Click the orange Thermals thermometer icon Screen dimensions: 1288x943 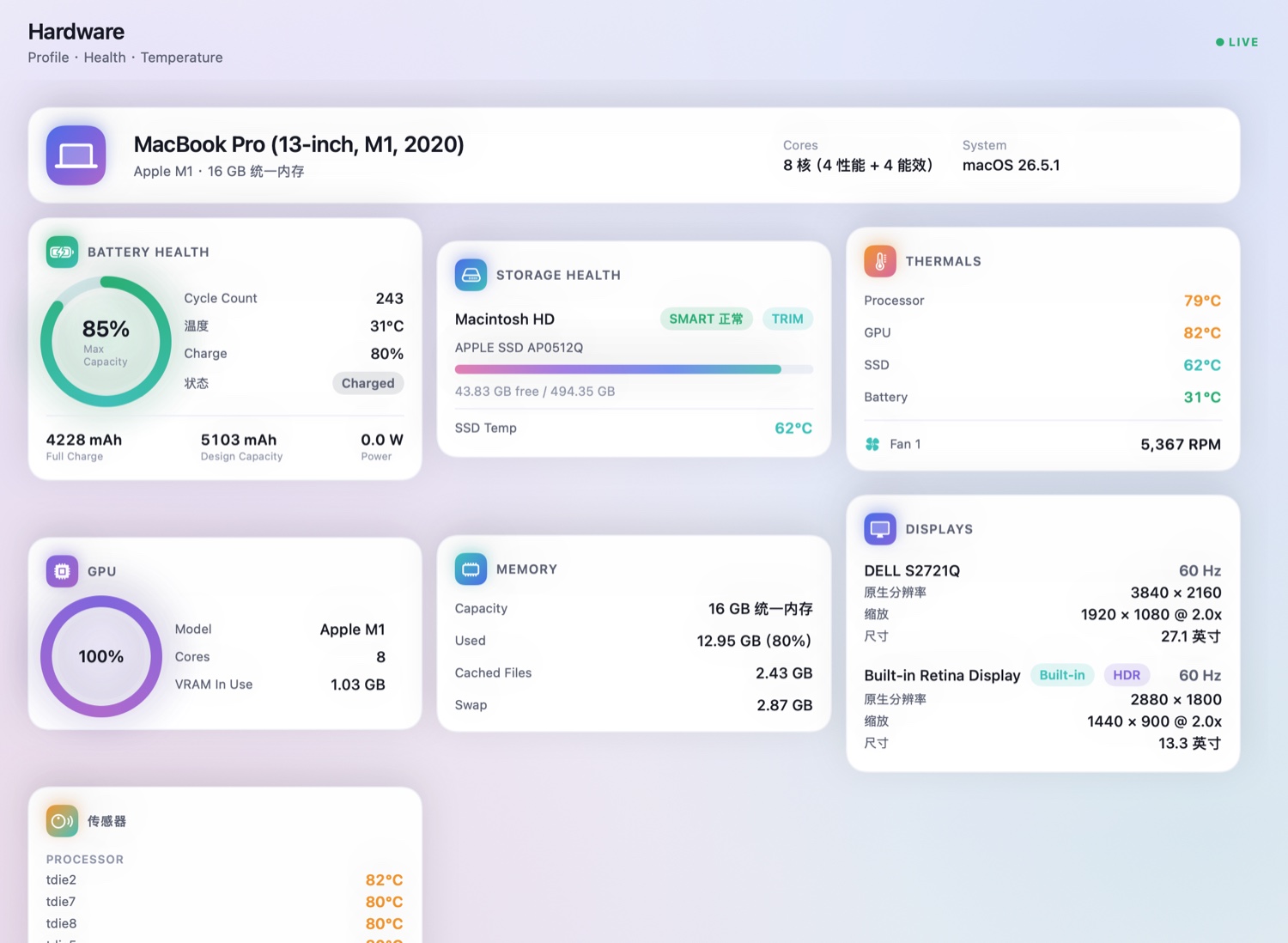pyautogui.click(x=880, y=261)
